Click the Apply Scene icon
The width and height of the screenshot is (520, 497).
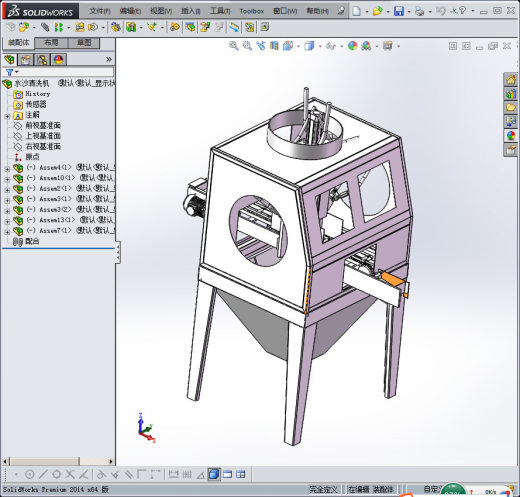pos(366,46)
